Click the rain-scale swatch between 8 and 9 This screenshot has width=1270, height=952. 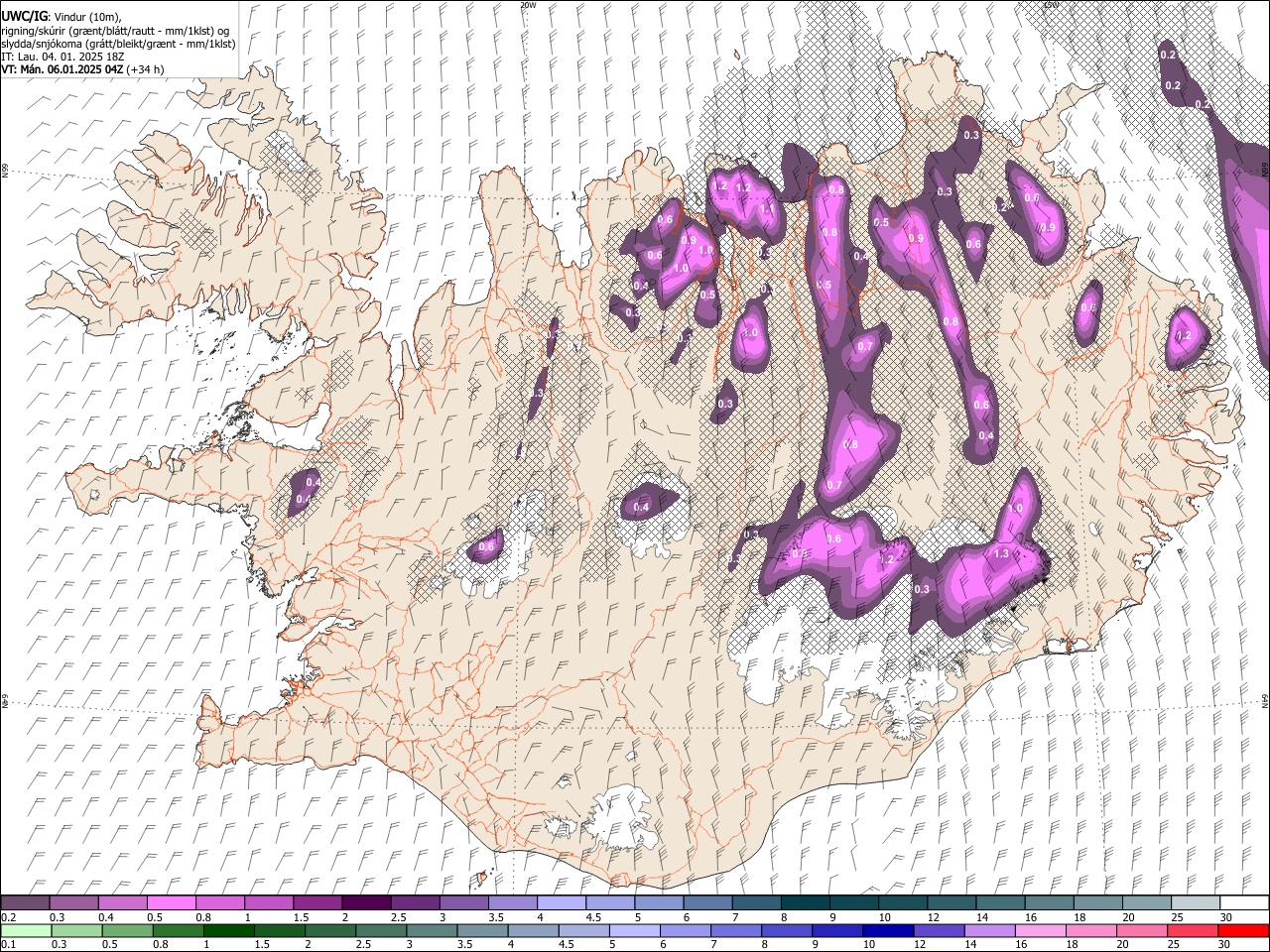coord(786,930)
